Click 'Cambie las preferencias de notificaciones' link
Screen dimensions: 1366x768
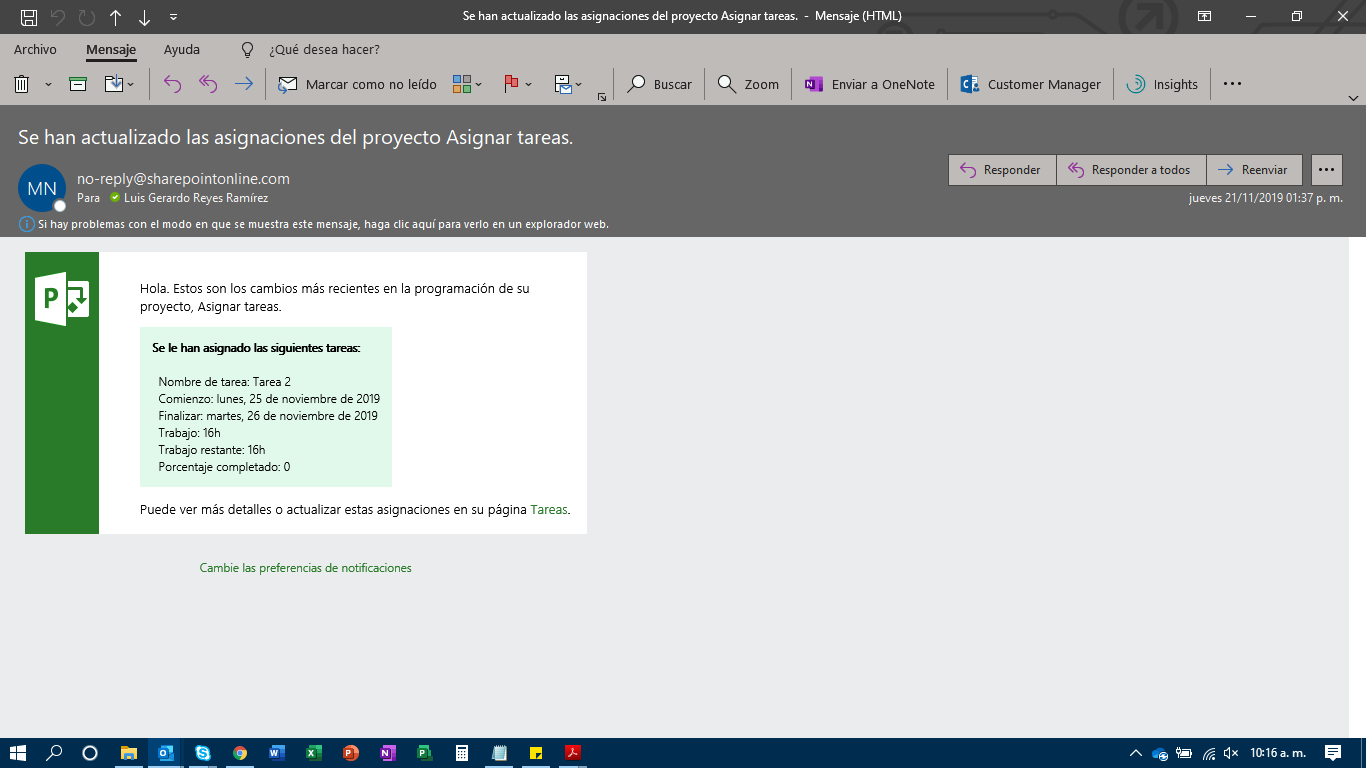[x=306, y=568]
